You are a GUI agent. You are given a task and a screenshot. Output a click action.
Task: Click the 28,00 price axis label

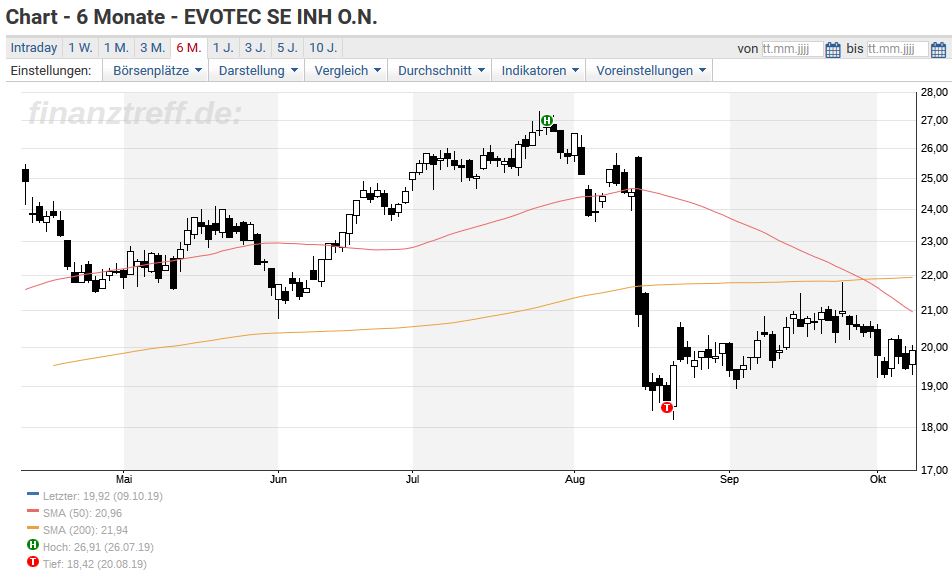tap(934, 92)
